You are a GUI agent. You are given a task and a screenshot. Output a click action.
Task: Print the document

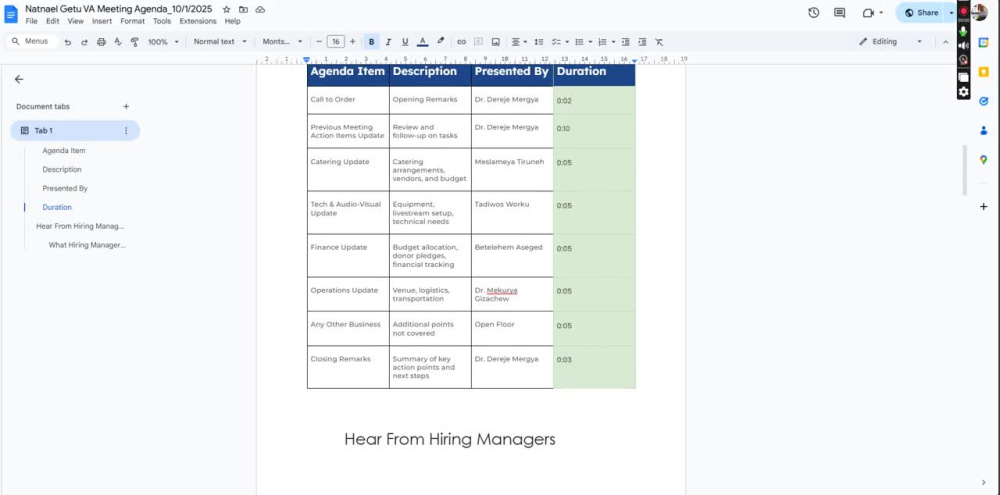click(x=101, y=42)
